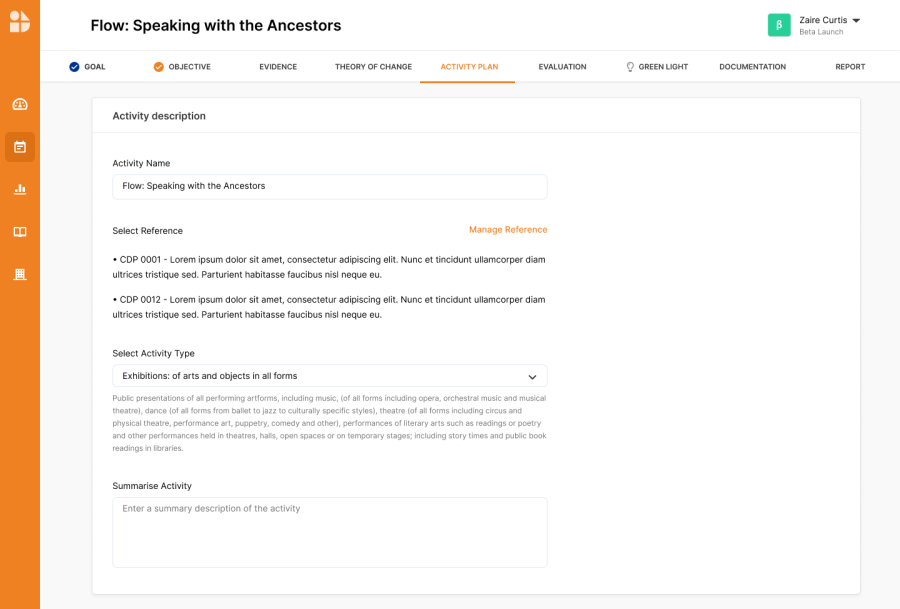This screenshot has height=609, width=900.
Task: Click the chevron on the Exhibitions dropdown
Action: pos(533,377)
